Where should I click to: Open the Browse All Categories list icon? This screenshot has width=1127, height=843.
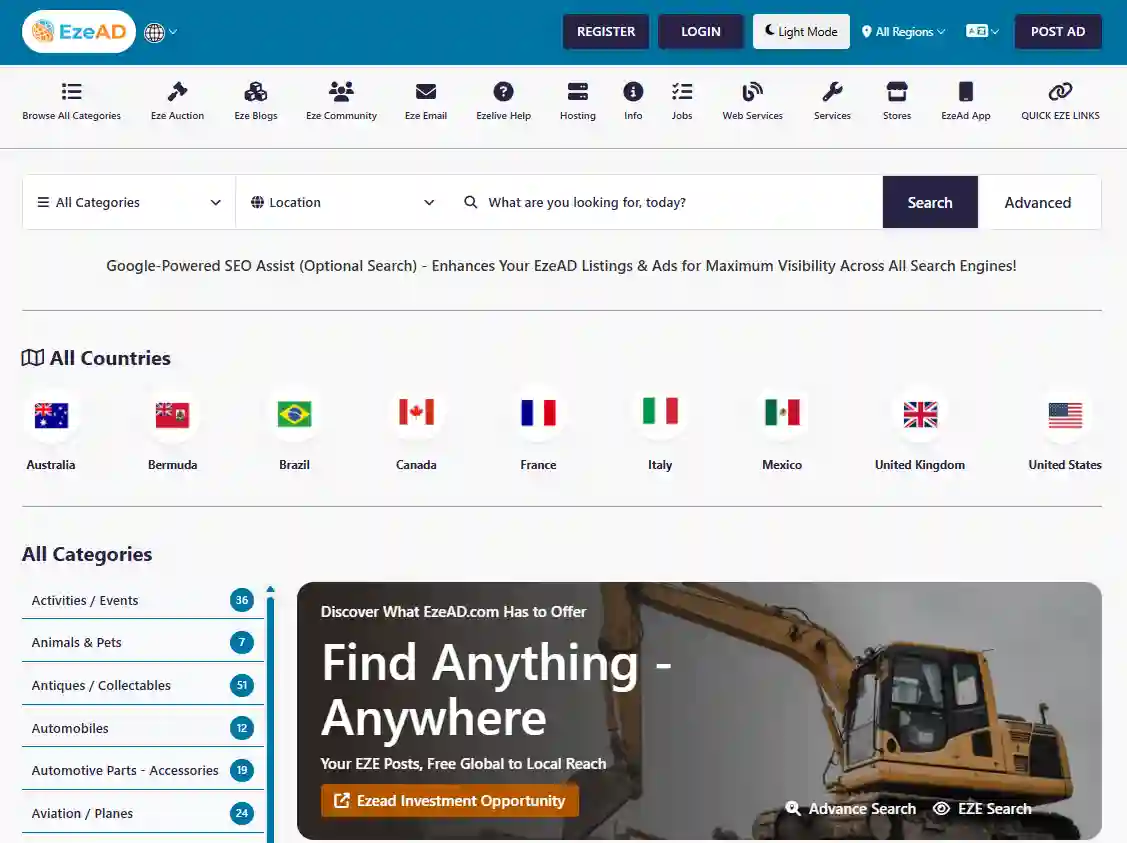71,92
